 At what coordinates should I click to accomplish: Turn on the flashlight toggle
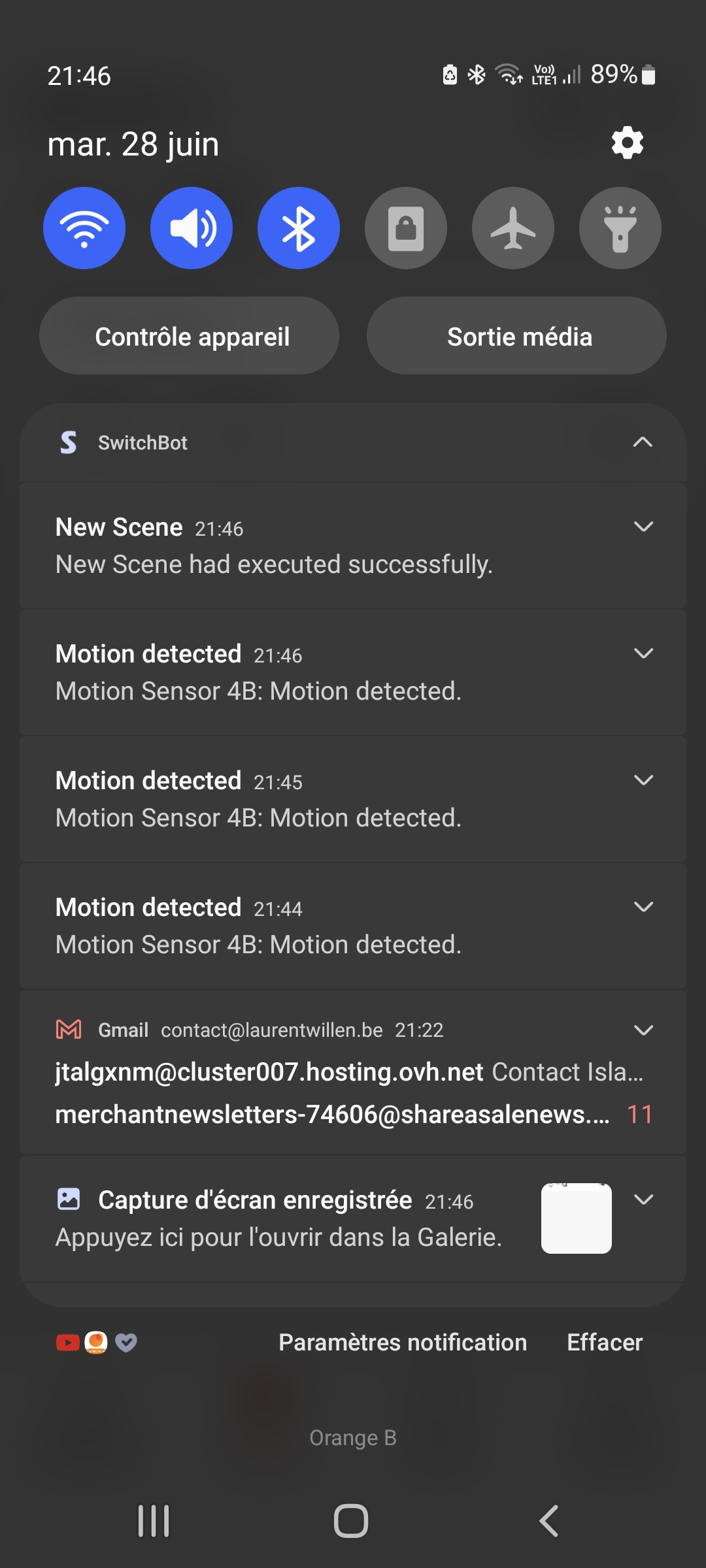[x=620, y=228]
